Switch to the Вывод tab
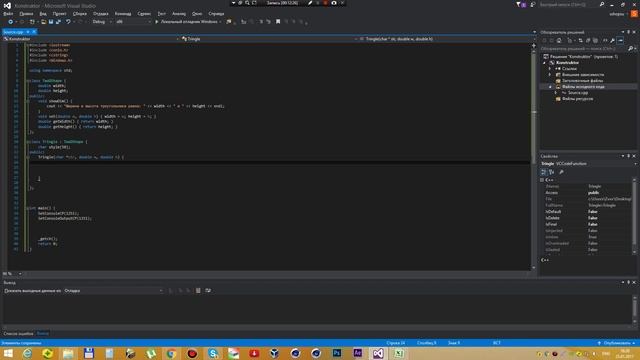 [x=42, y=333]
